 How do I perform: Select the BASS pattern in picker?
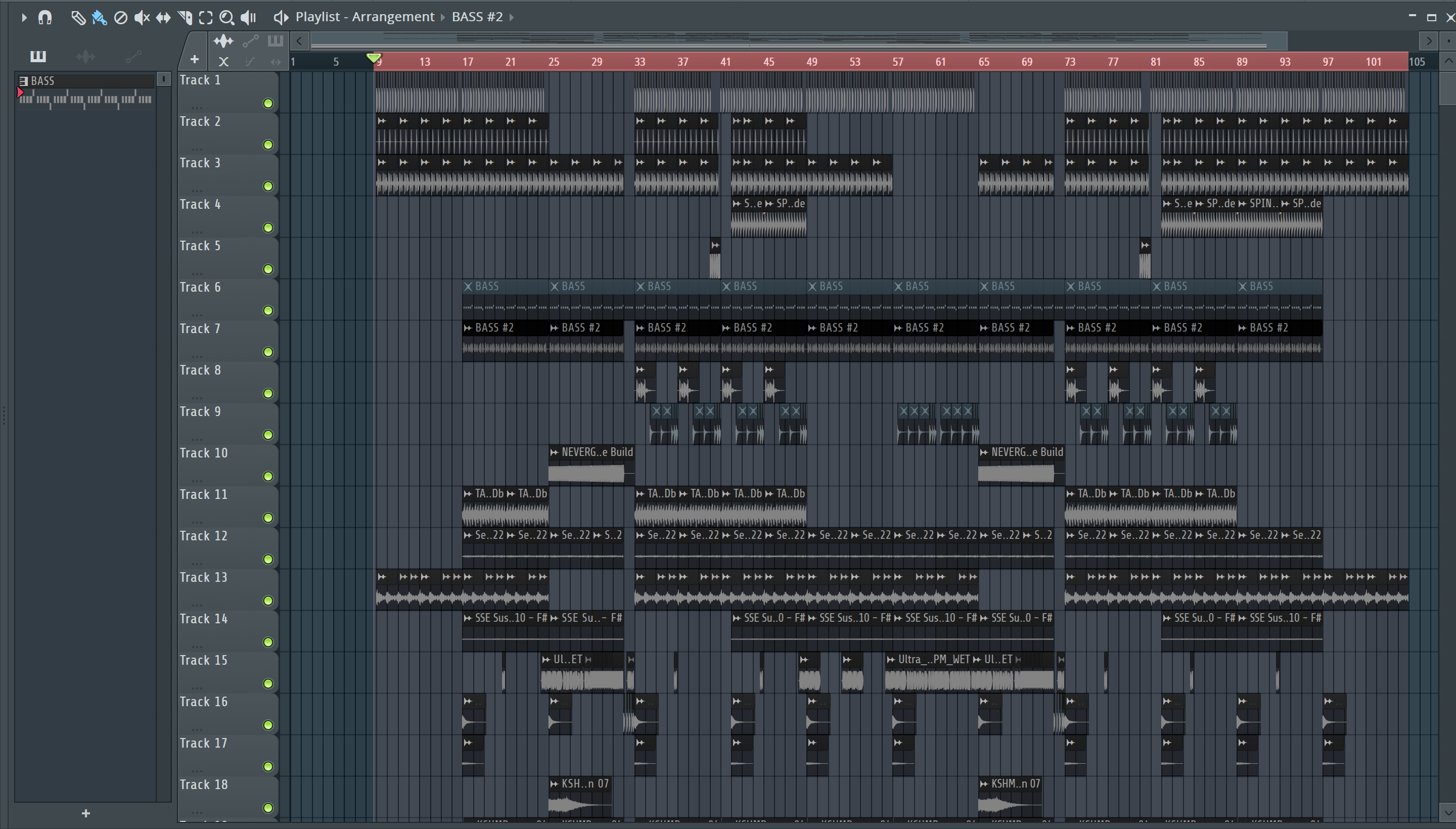click(x=85, y=81)
